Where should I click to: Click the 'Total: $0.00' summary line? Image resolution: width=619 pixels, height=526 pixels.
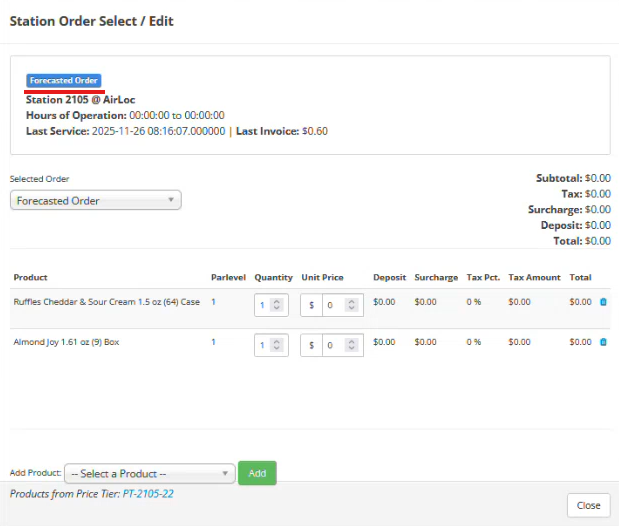pos(582,241)
